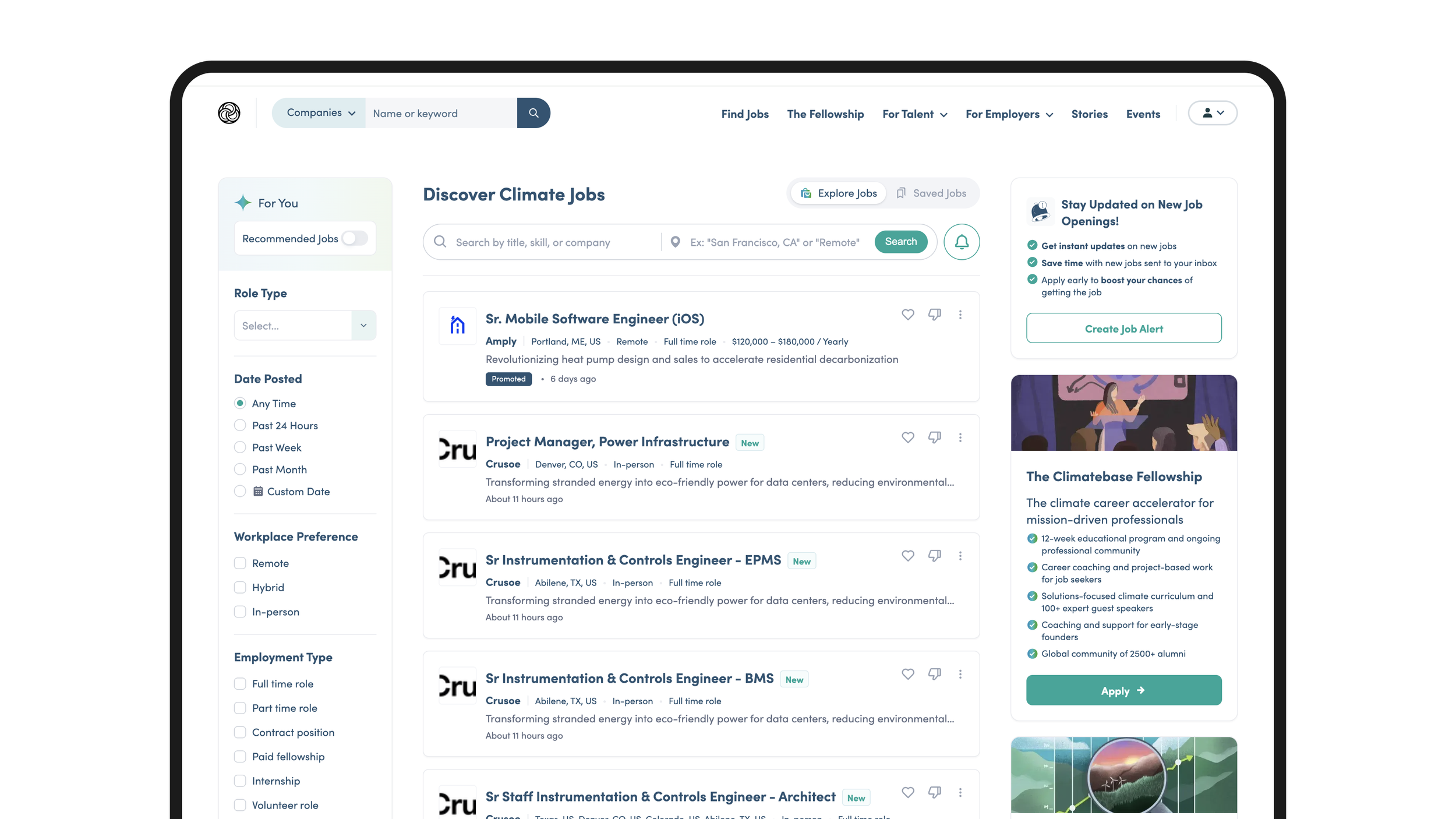Check the Hybrid workplace checkbox
1456x819 pixels.
click(240, 587)
